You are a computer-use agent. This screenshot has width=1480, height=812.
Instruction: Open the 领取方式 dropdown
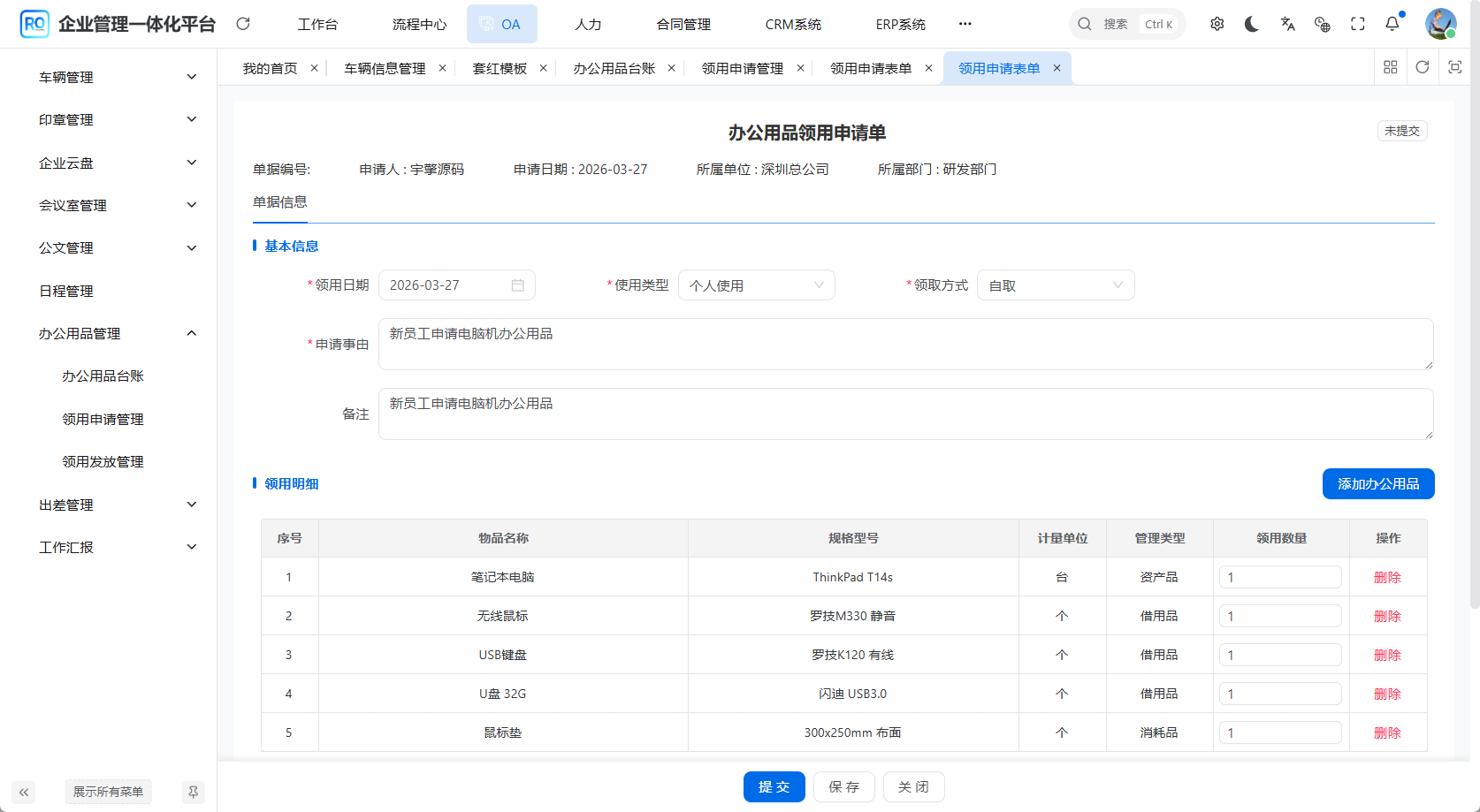coord(1055,285)
